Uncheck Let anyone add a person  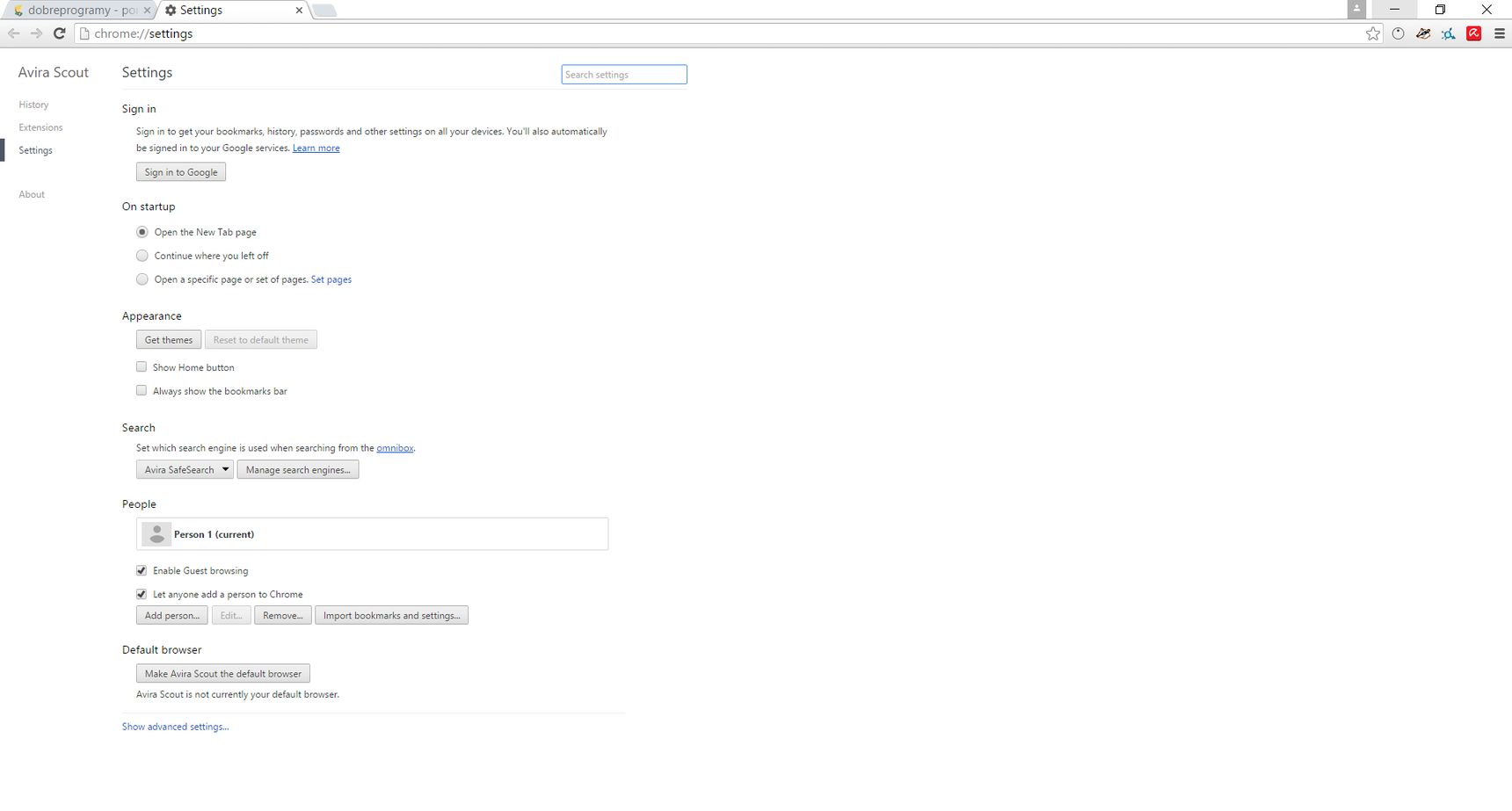pos(142,594)
